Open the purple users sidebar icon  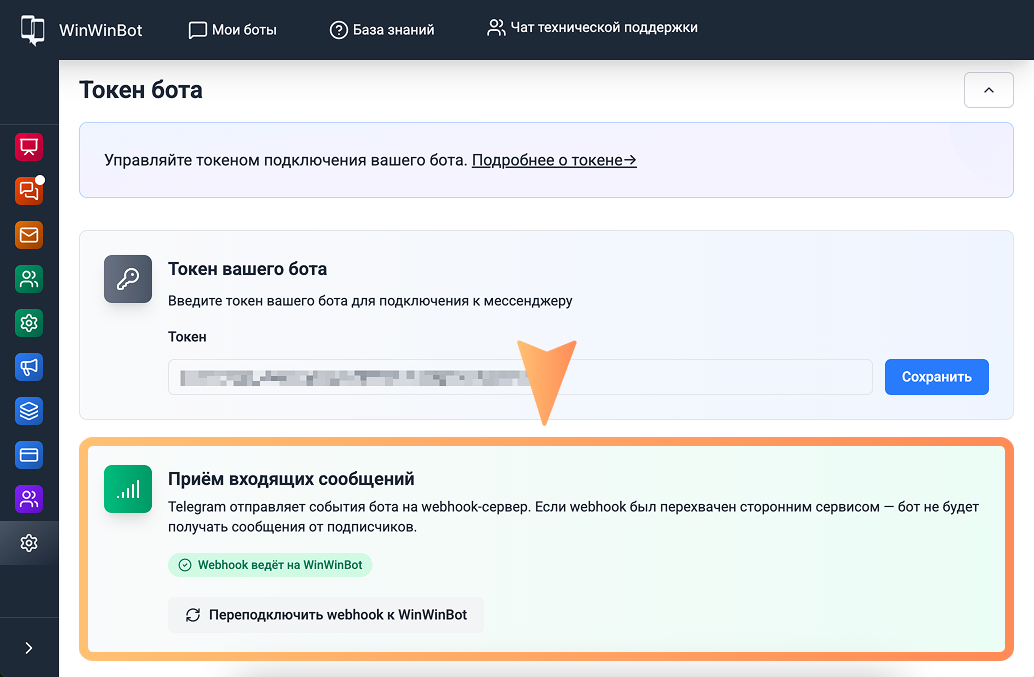click(x=29, y=499)
